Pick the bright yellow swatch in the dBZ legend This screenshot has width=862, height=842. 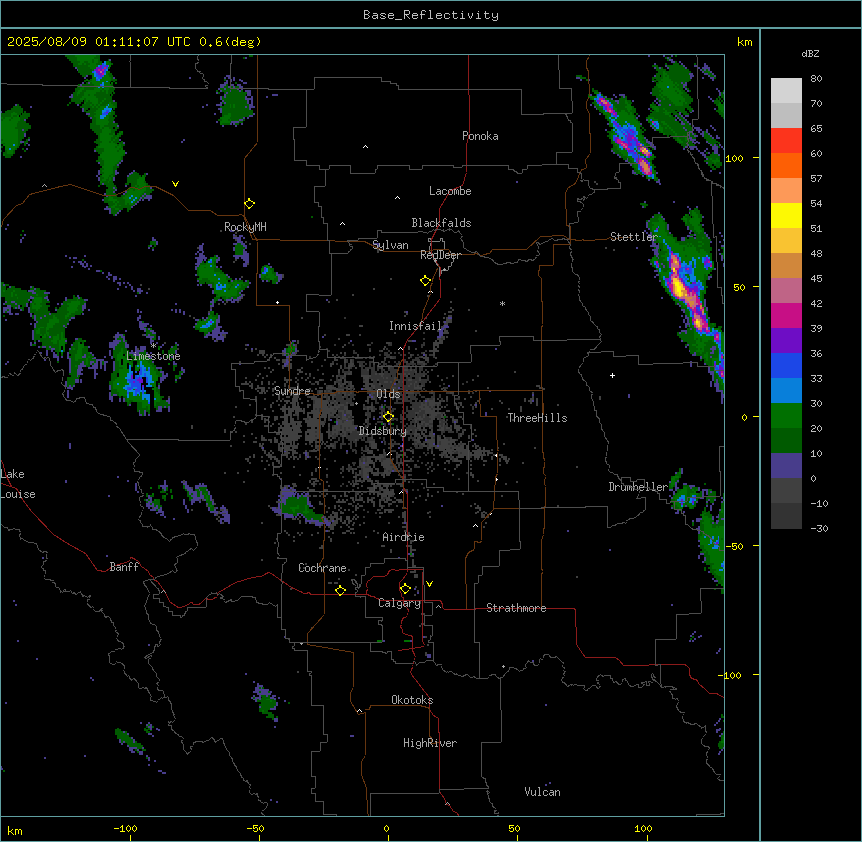point(786,215)
